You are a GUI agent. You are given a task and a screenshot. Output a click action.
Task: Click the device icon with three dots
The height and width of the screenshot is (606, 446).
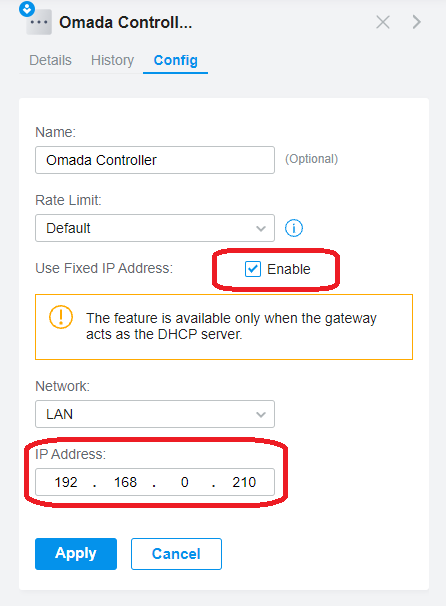tap(39, 22)
